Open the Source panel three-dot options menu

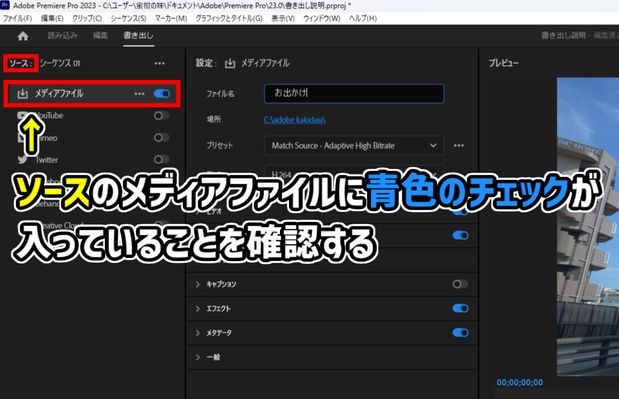(x=159, y=64)
